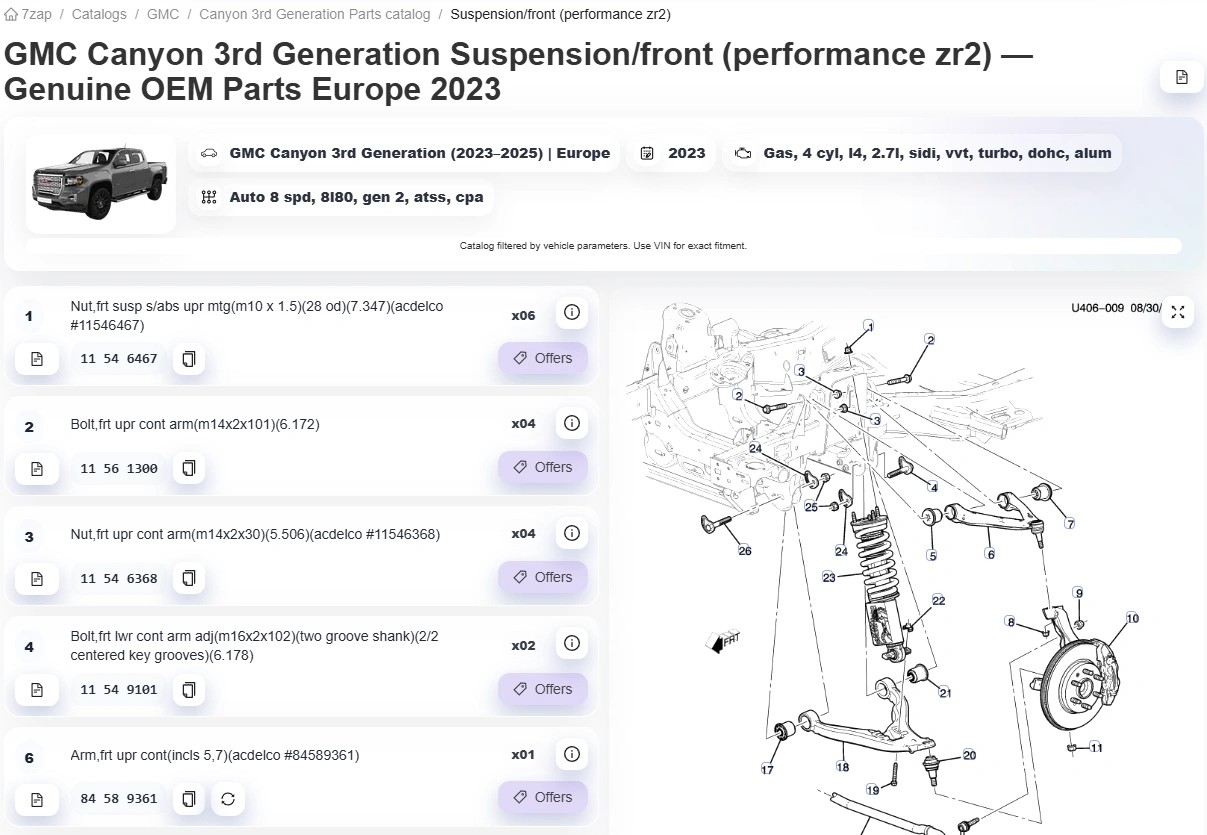Open info for part 1 nut
1207x835 pixels.
[572, 313]
